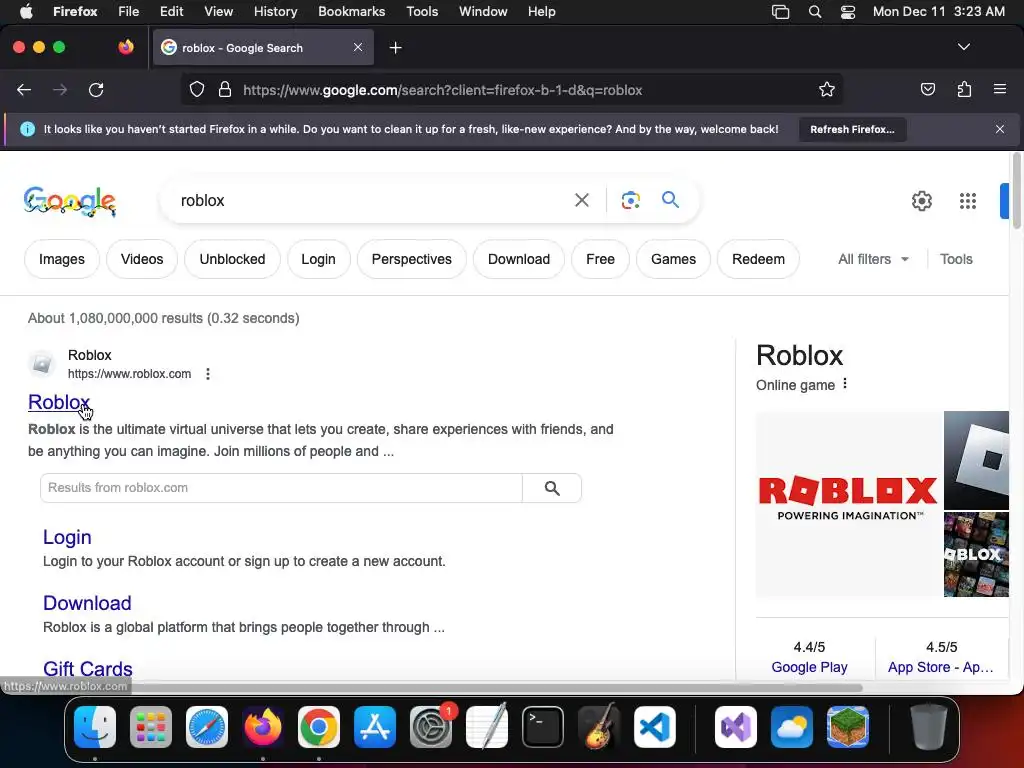Click the magnifier in roblox.com site search

552,488
